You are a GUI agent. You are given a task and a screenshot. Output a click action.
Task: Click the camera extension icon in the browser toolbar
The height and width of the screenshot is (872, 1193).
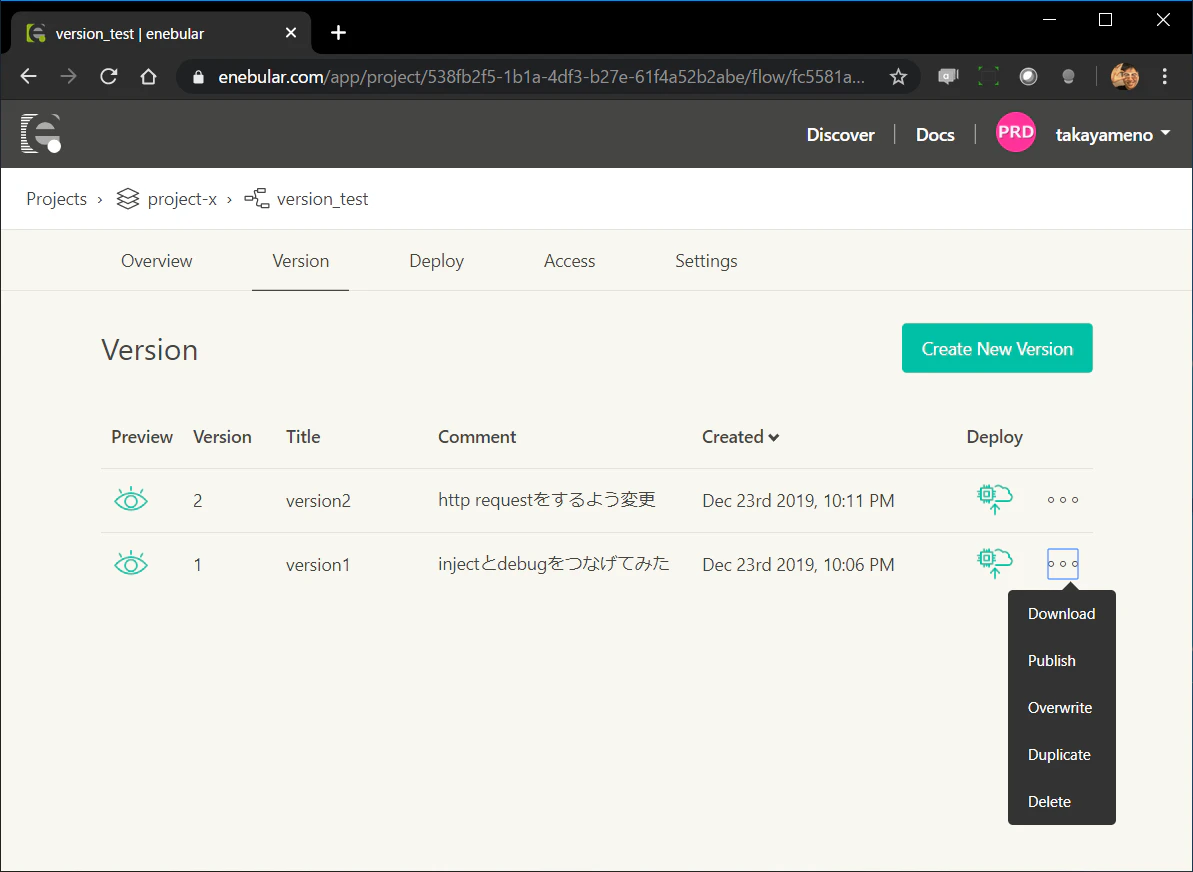tap(948, 76)
